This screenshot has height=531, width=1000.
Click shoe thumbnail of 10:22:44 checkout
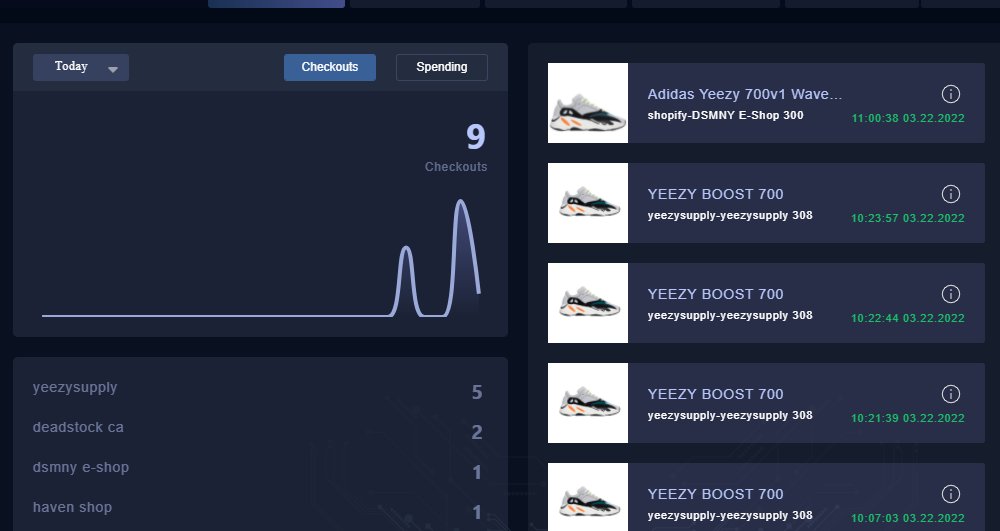(588, 303)
